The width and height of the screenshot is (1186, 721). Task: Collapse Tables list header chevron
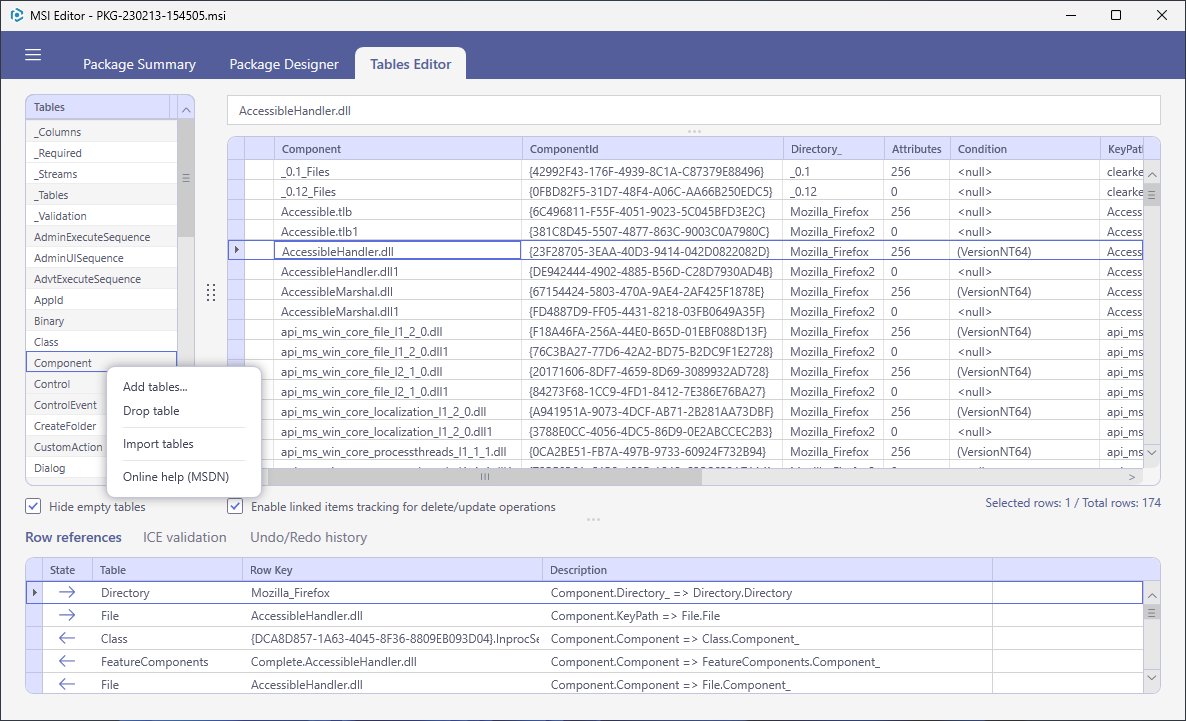(186, 110)
